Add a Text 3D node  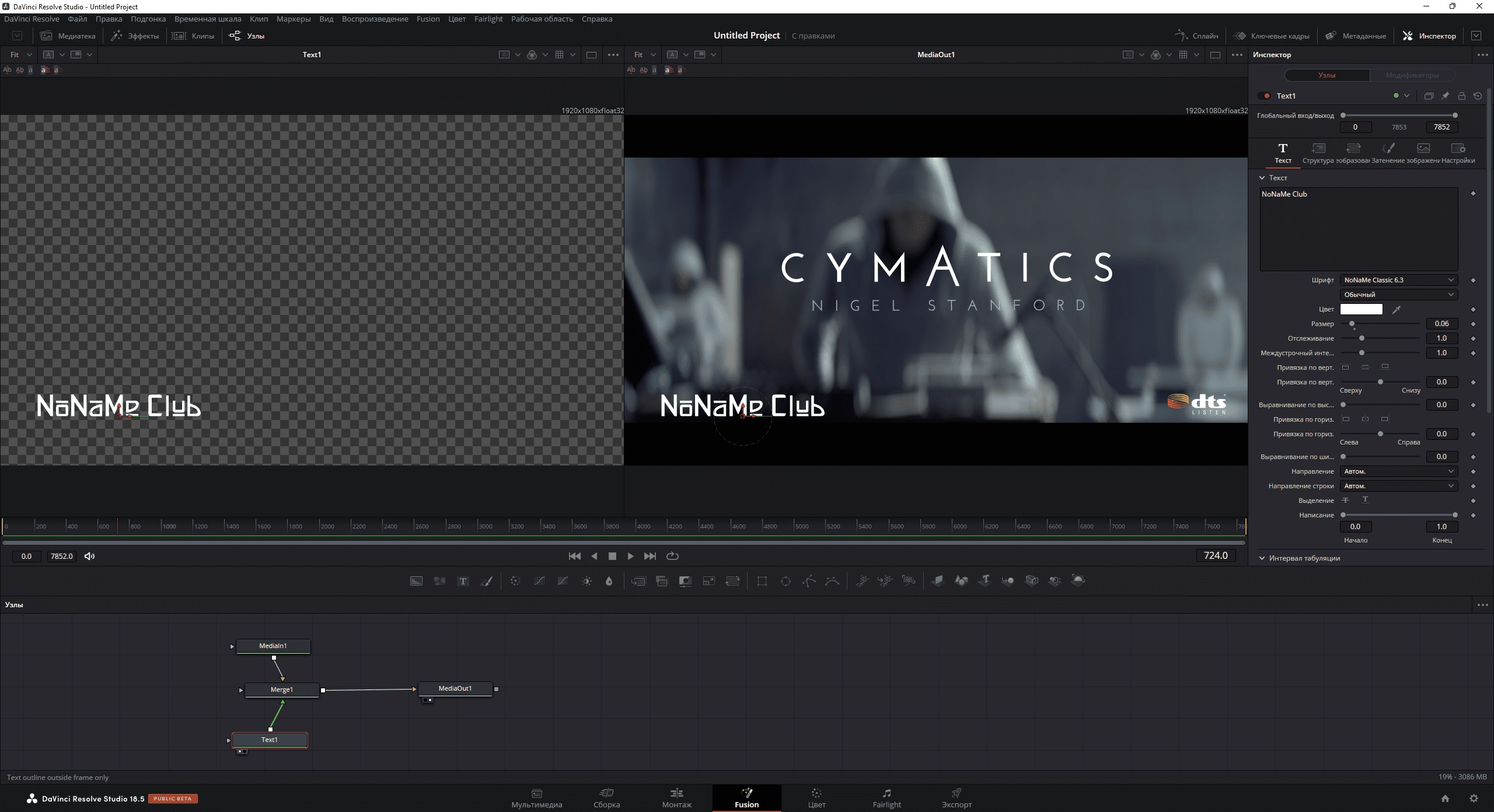[x=985, y=580]
